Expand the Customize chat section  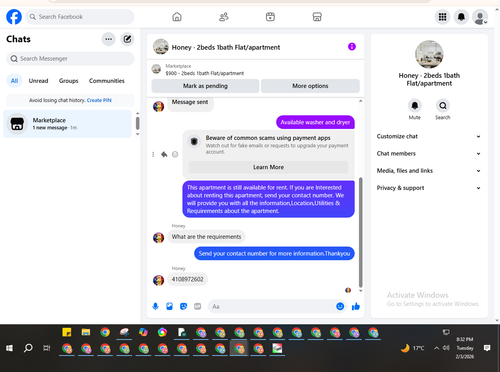point(429,136)
